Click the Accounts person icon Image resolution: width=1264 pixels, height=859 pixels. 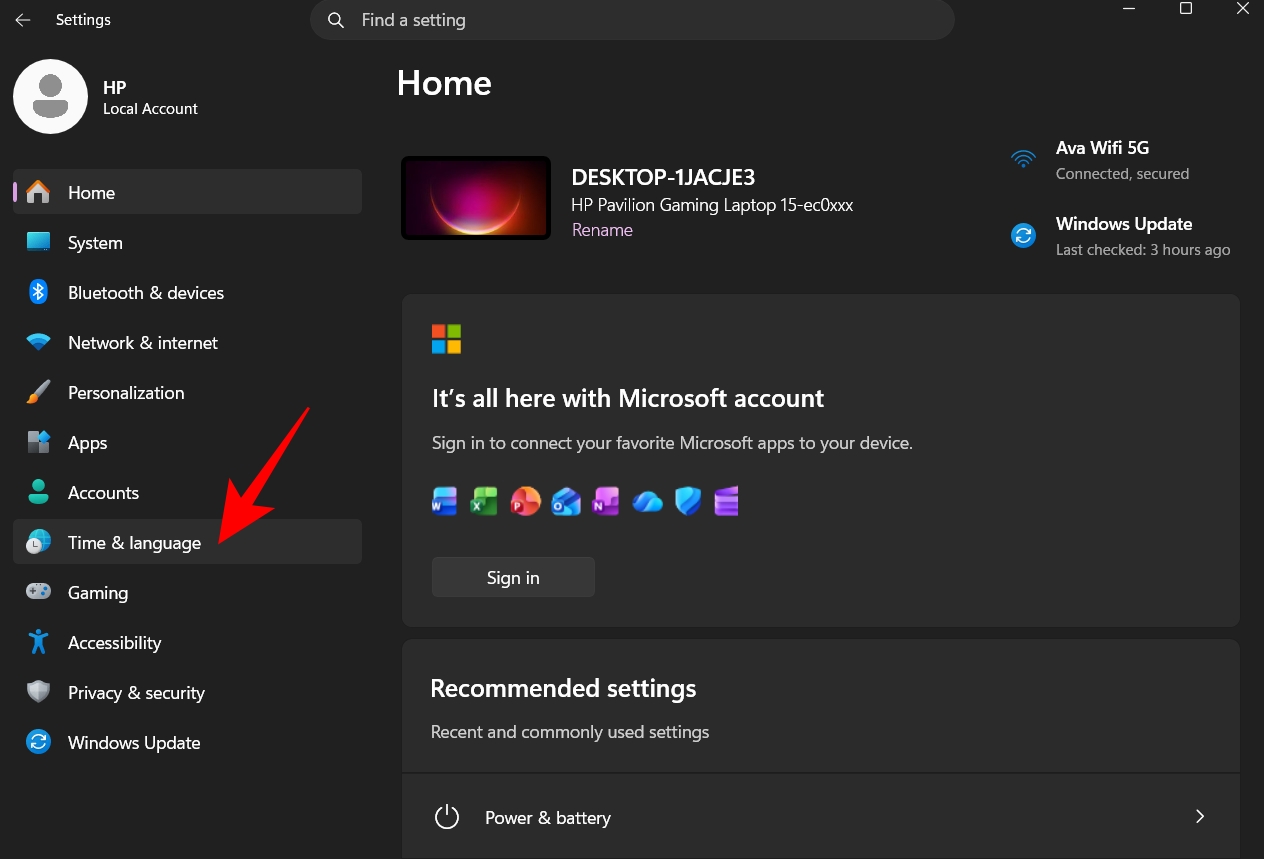[x=38, y=492]
